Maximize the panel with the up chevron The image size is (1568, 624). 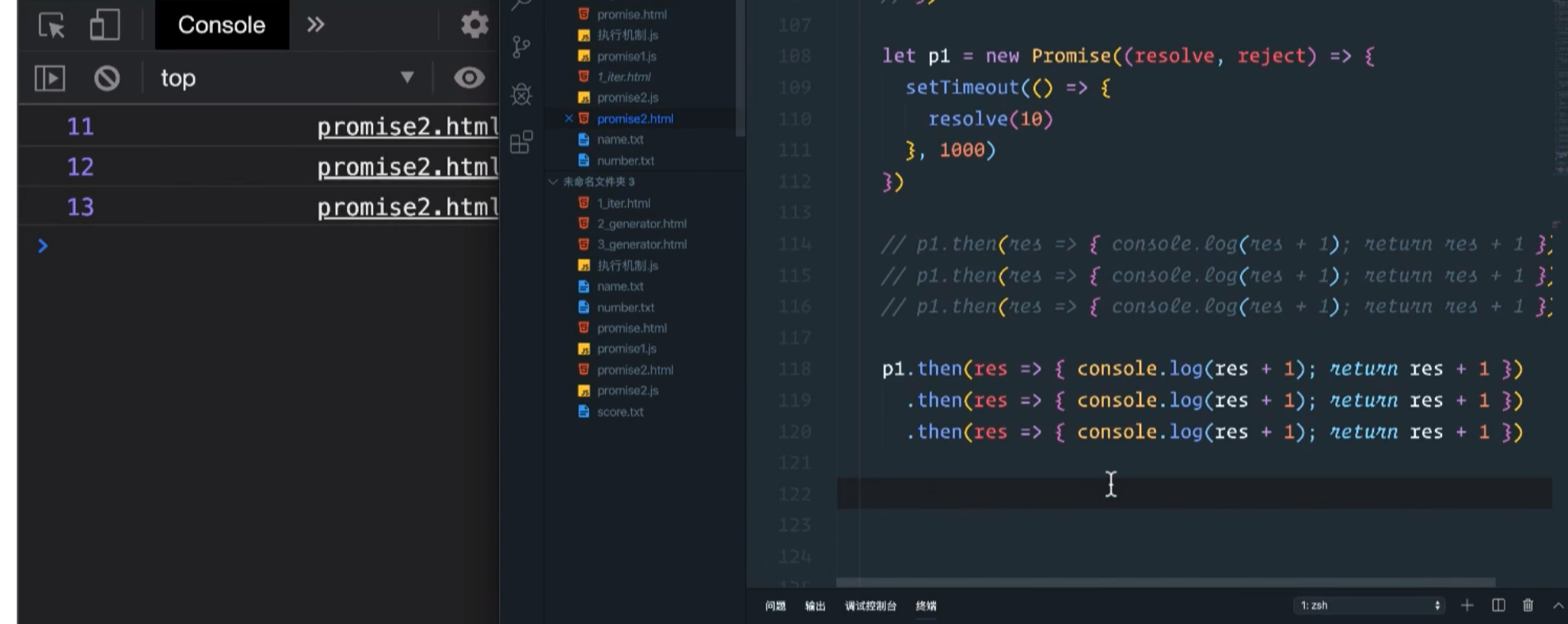point(1558,605)
